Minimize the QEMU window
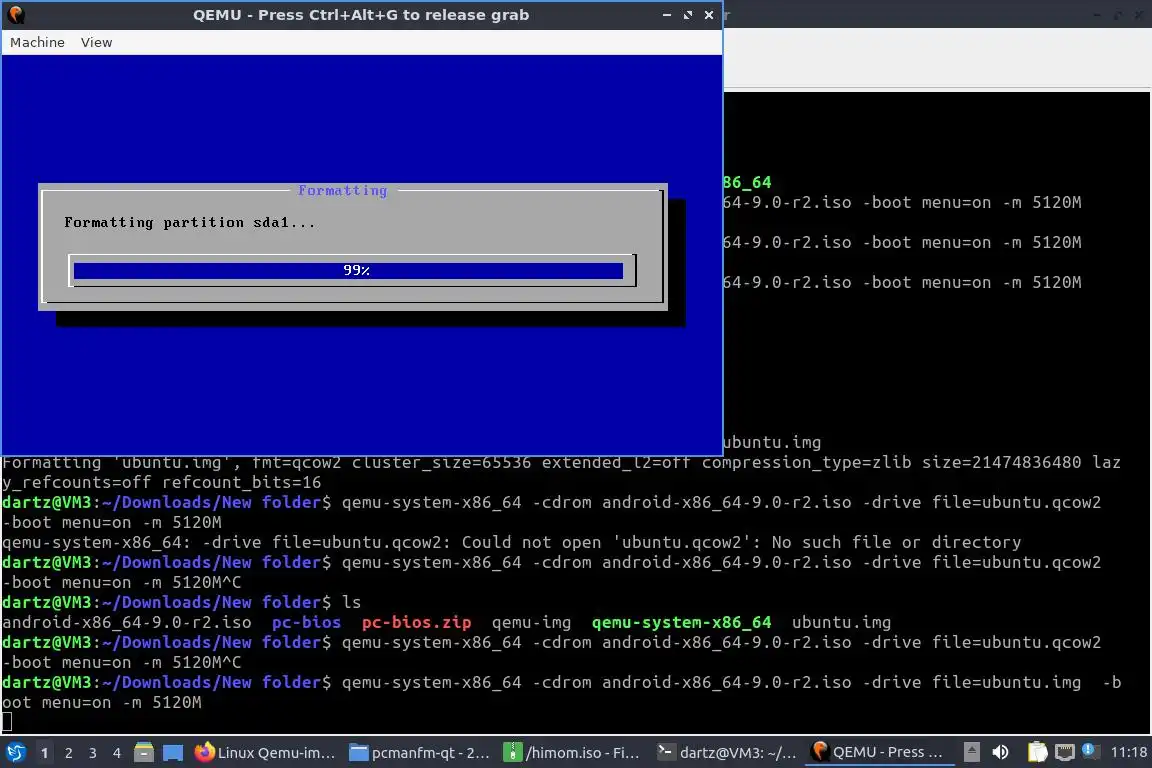Screen dimensions: 1152x768 pos(666,15)
